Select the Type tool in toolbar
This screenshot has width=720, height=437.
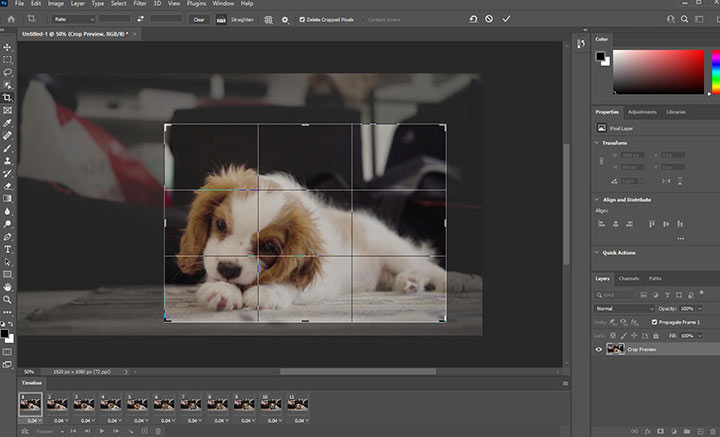click(x=8, y=248)
